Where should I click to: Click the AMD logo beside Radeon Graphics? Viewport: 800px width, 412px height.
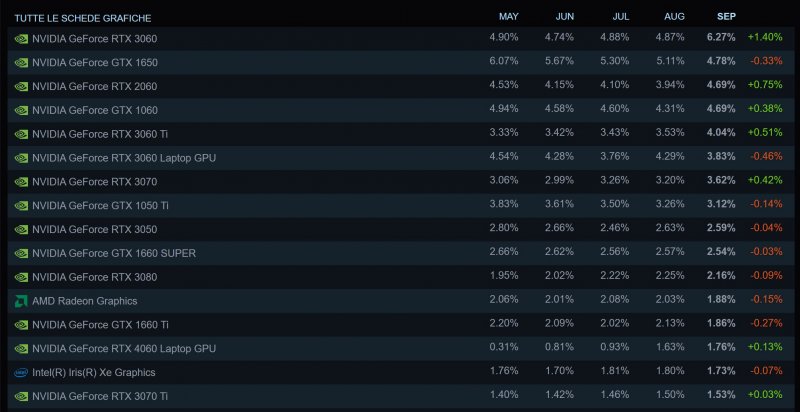pyautogui.click(x=21, y=300)
